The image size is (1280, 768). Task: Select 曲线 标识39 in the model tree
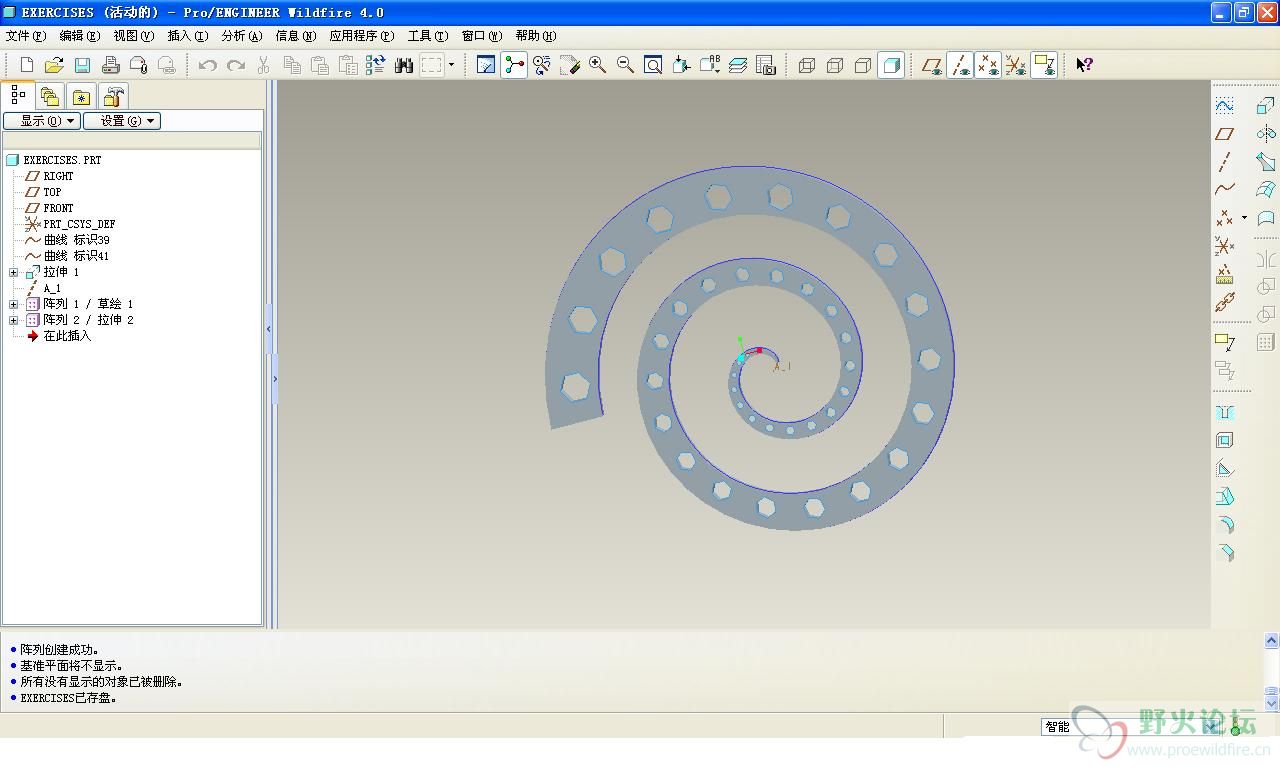76,240
